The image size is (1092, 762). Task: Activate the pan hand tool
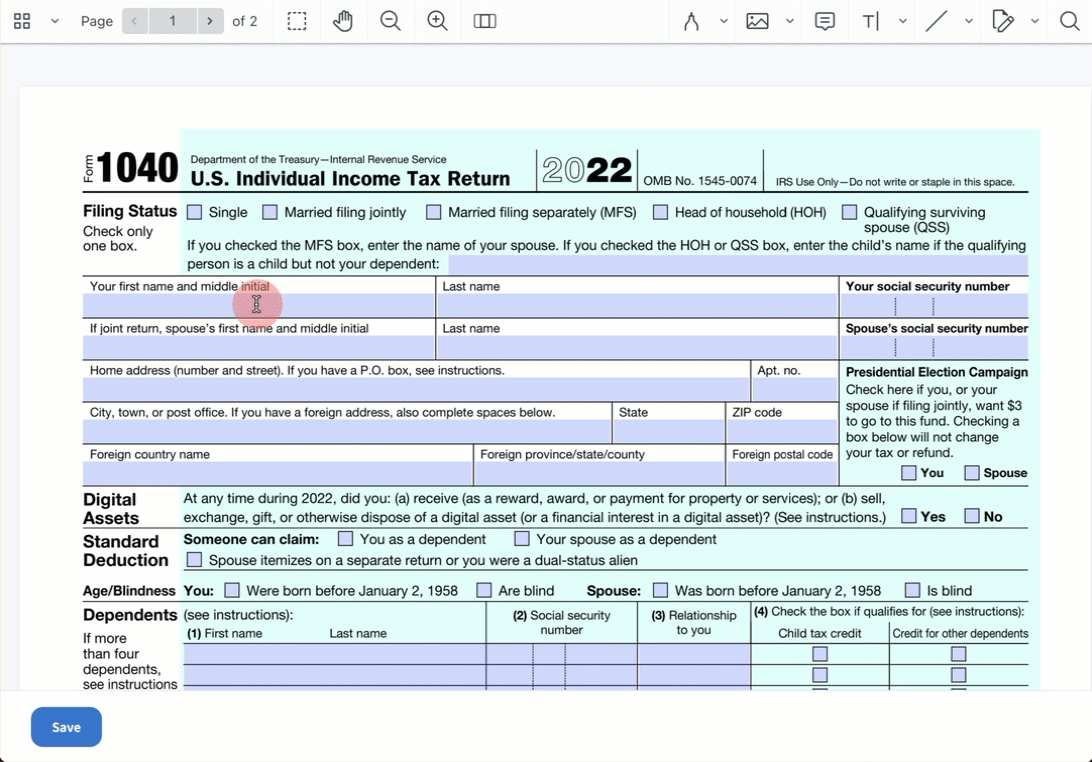pos(343,21)
